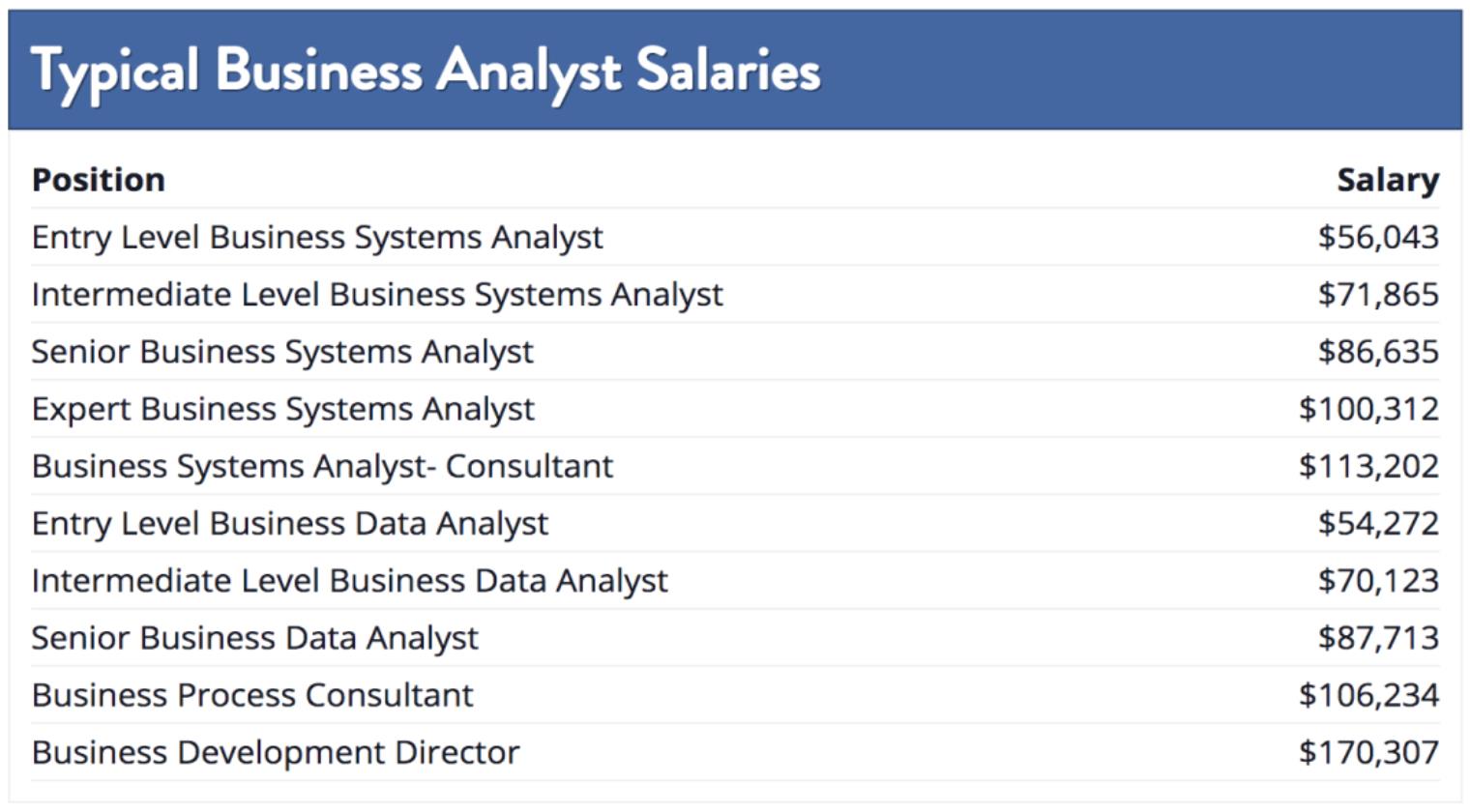
Task: Click the $113,202 salary figure
Action: 1367,466
